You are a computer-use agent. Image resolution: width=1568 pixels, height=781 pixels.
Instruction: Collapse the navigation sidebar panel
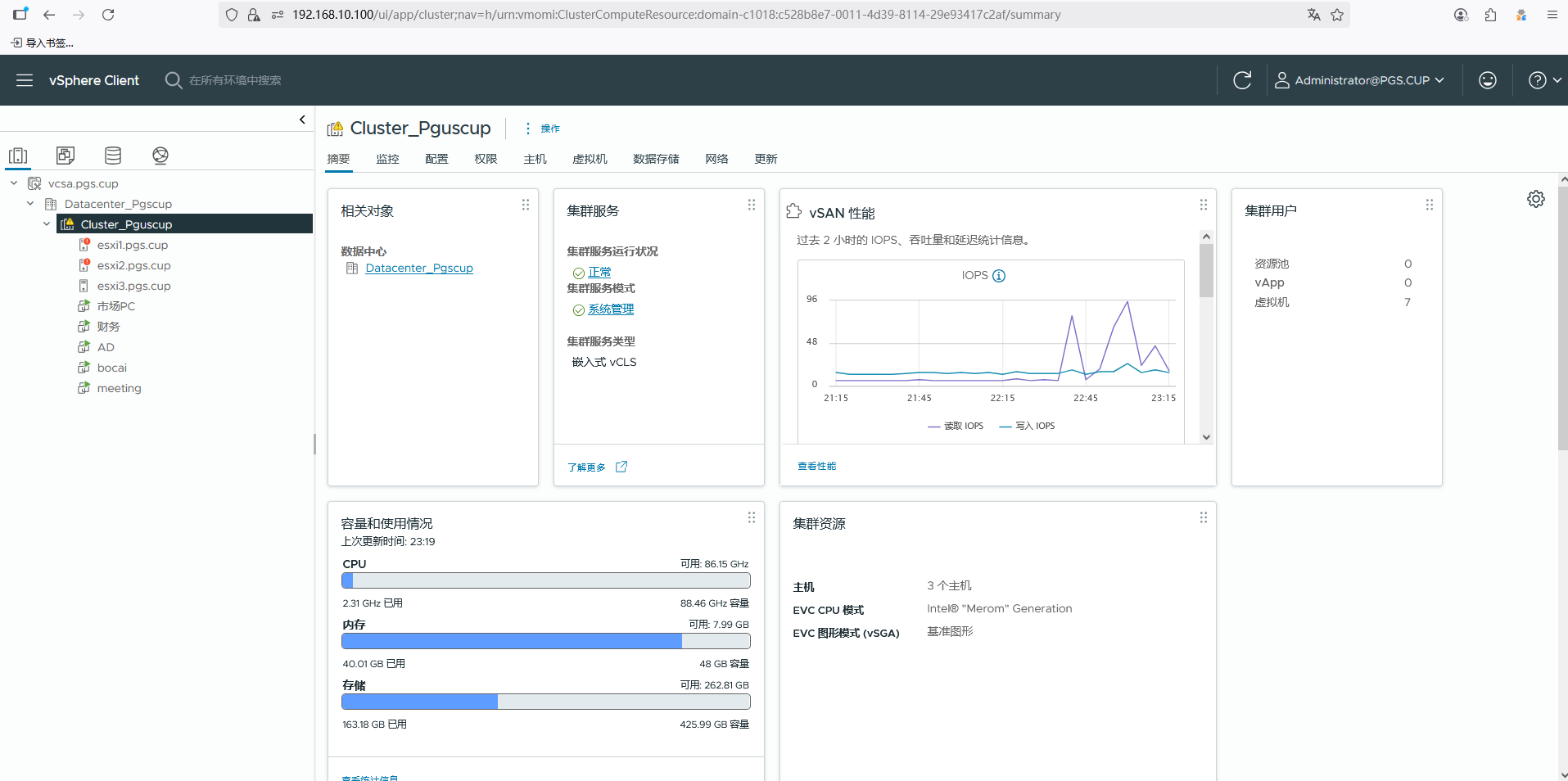[302, 120]
